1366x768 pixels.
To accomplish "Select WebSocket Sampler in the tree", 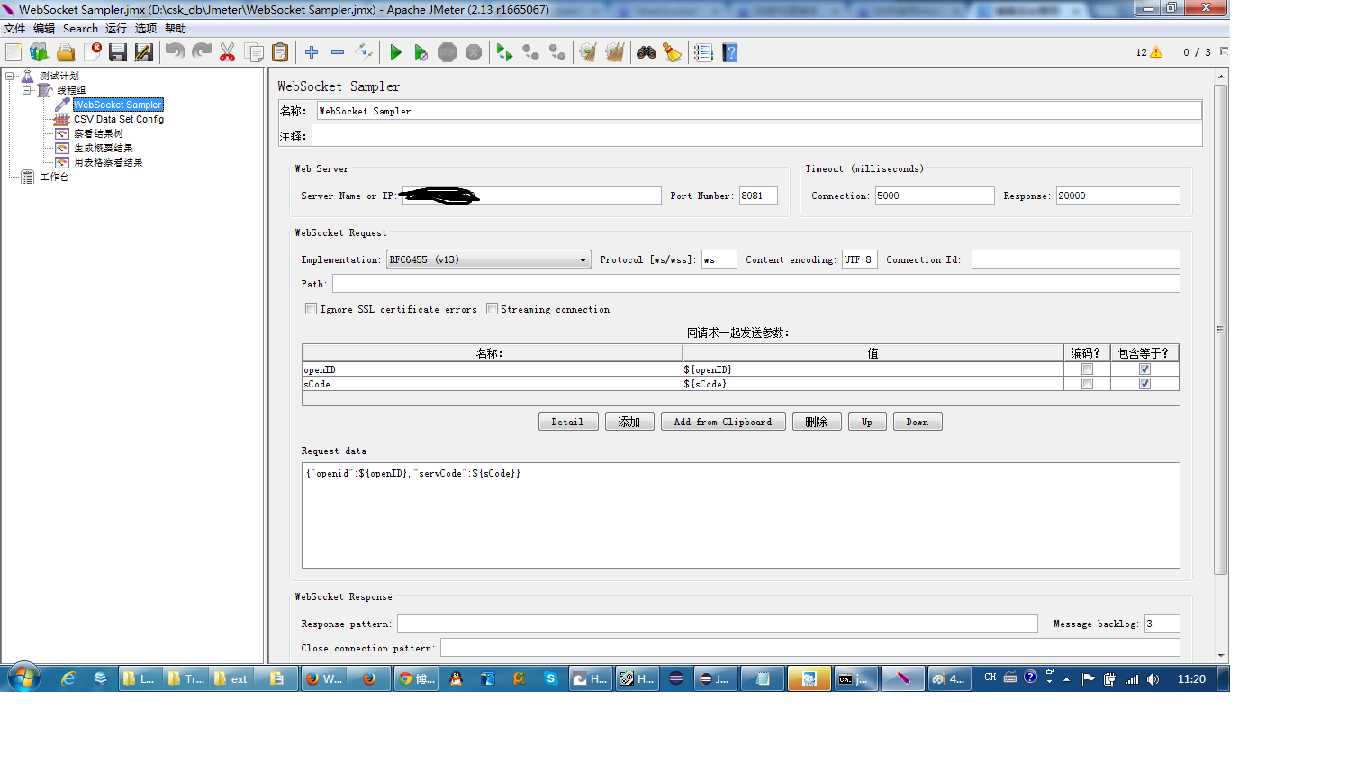I will coord(118,104).
